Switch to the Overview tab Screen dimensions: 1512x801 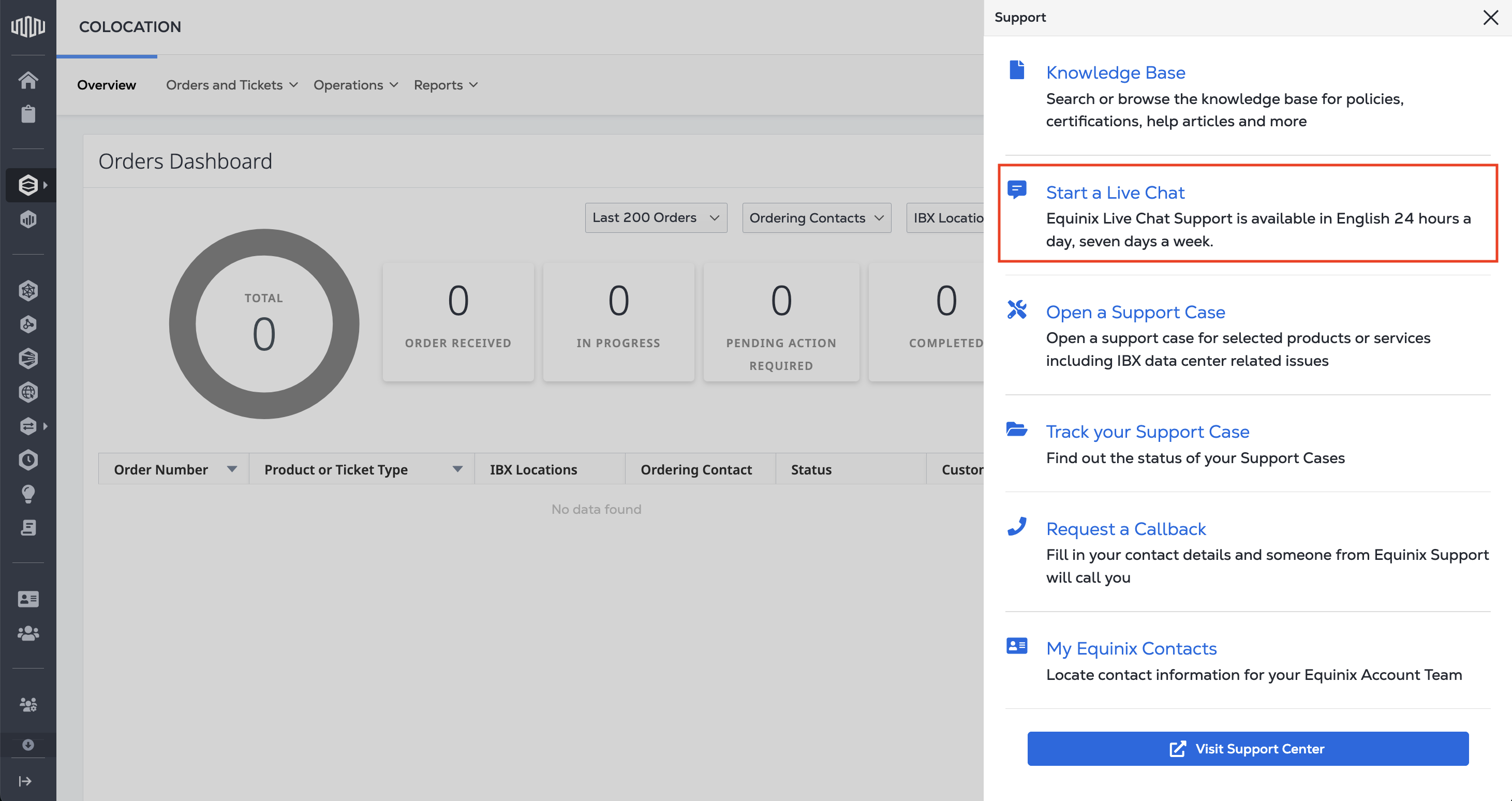point(106,85)
